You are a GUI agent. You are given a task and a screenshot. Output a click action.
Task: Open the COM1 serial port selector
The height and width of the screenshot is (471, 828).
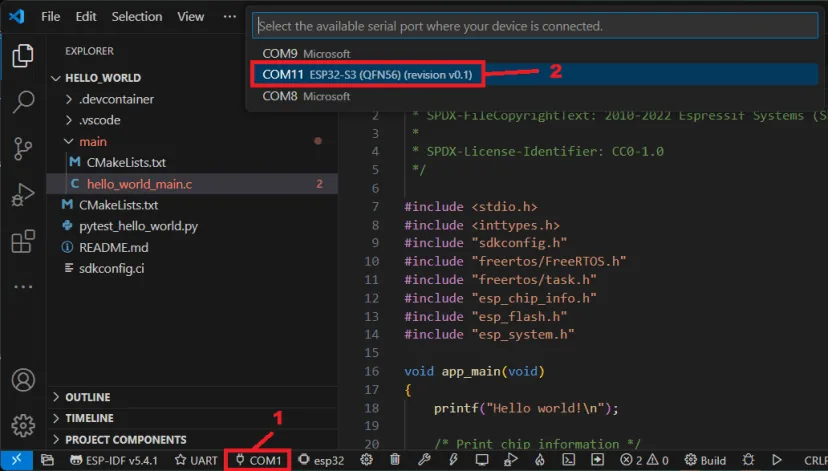pos(258,460)
